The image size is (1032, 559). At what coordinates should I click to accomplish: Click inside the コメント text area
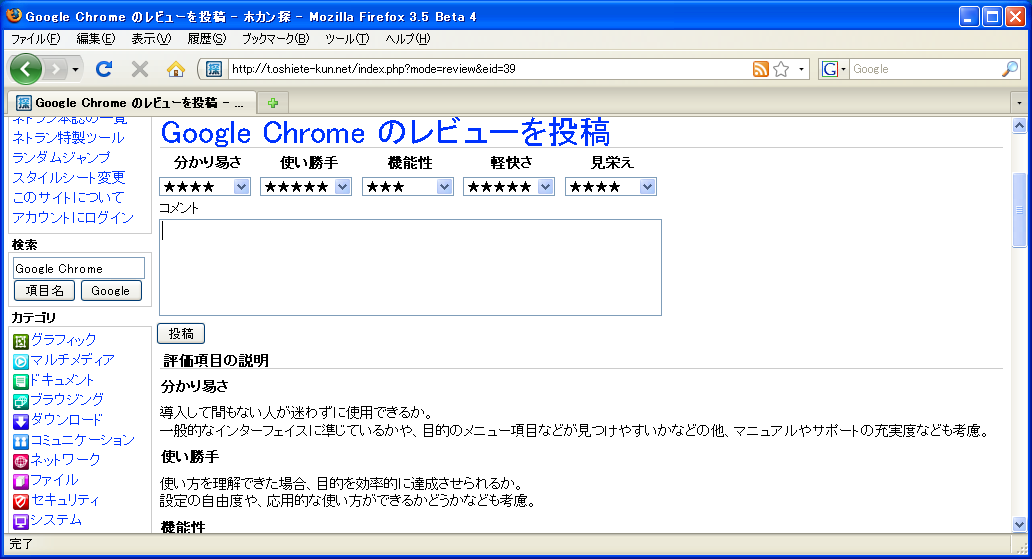[x=410, y=267]
